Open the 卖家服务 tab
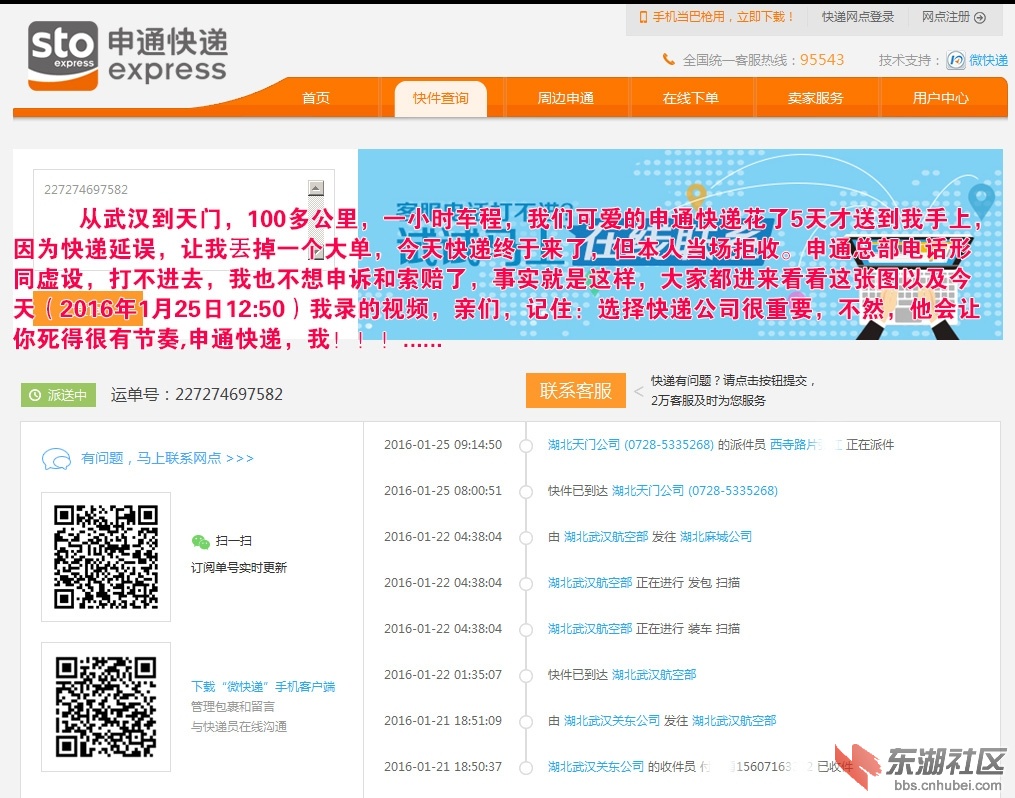 (816, 98)
